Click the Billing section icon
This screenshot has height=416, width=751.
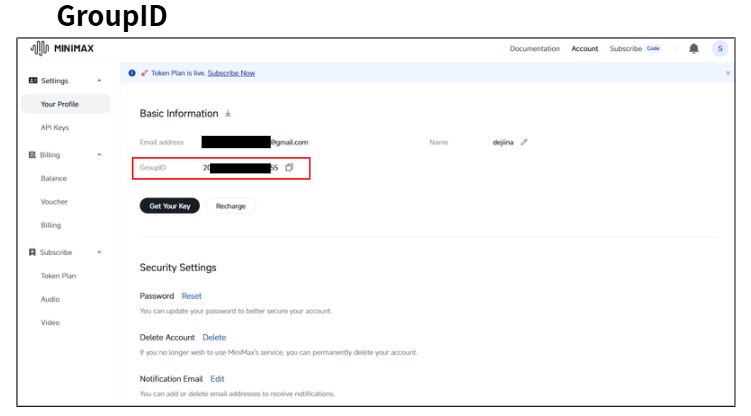coord(32,155)
